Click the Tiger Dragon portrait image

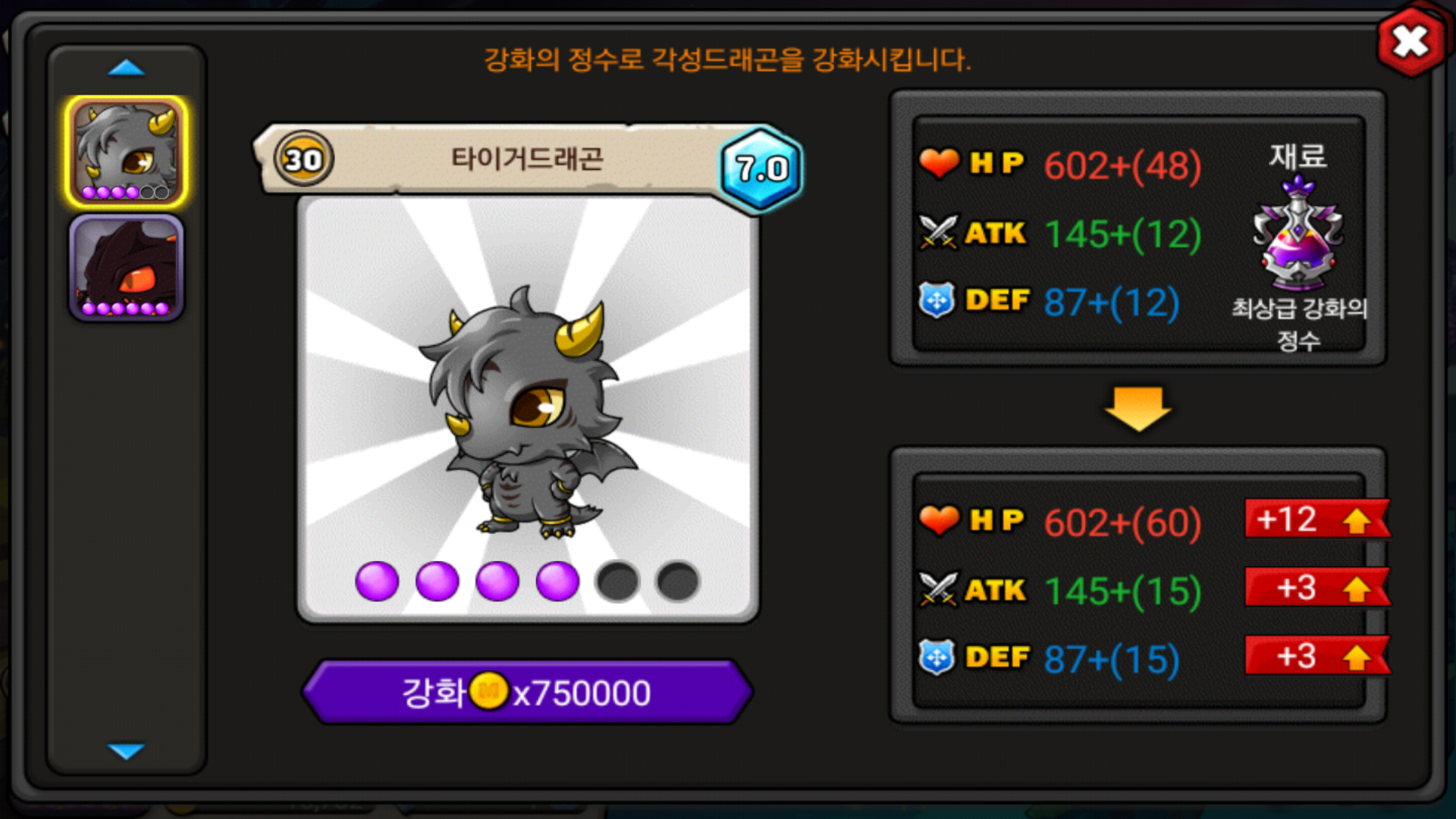pyautogui.click(x=528, y=409)
